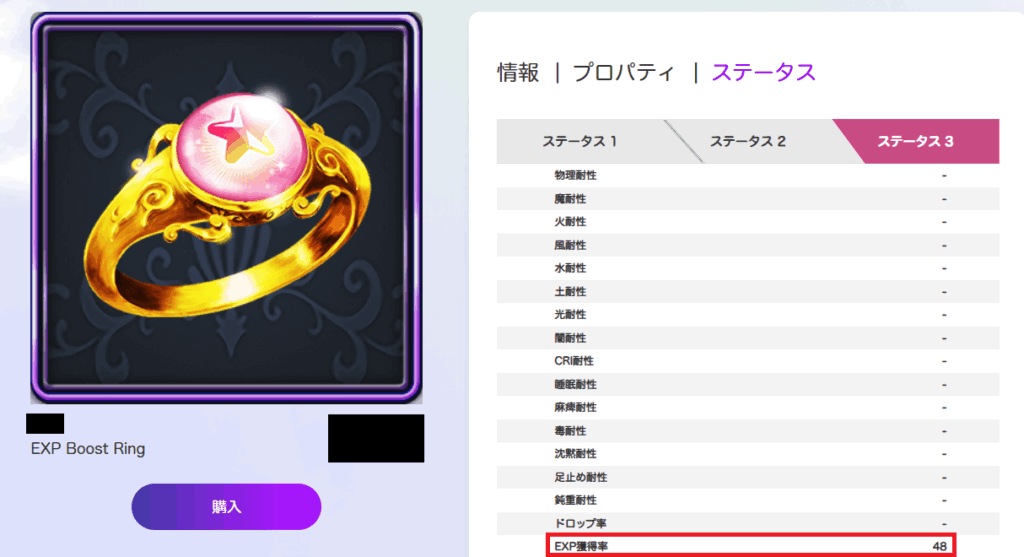1024x557 pixels.
Task: Click the 物理耐性 stat row
Action: [x=748, y=175]
